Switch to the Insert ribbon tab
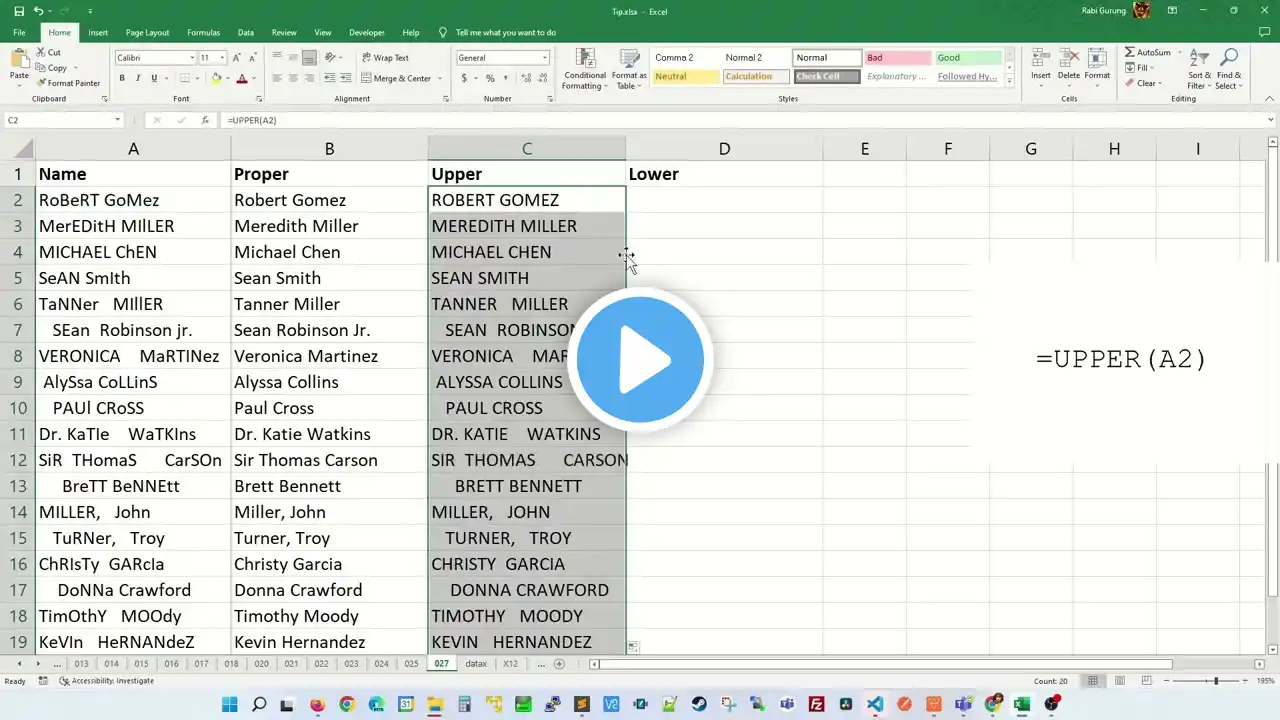Screen dimensions: 1280x720 point(98,33)
